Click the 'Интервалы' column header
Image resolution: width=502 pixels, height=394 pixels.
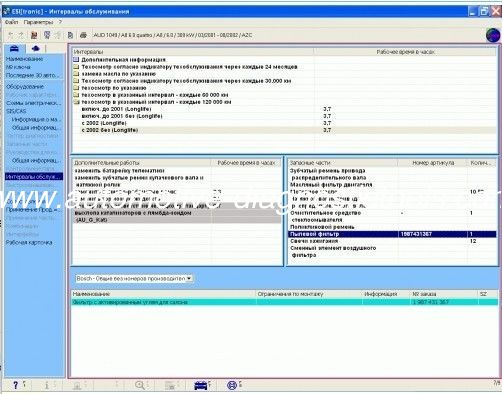[193, 52]
